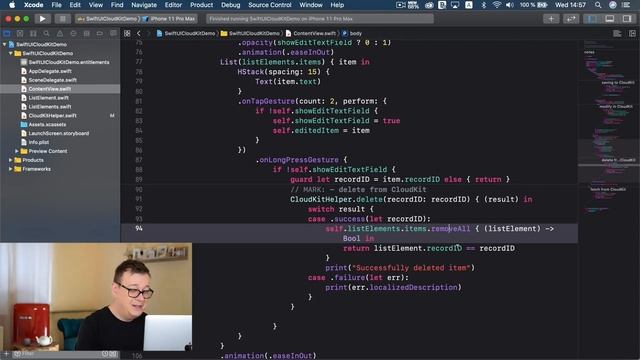Collapse the SwiftUICloudKitDemo group folder

coord(11,53)
